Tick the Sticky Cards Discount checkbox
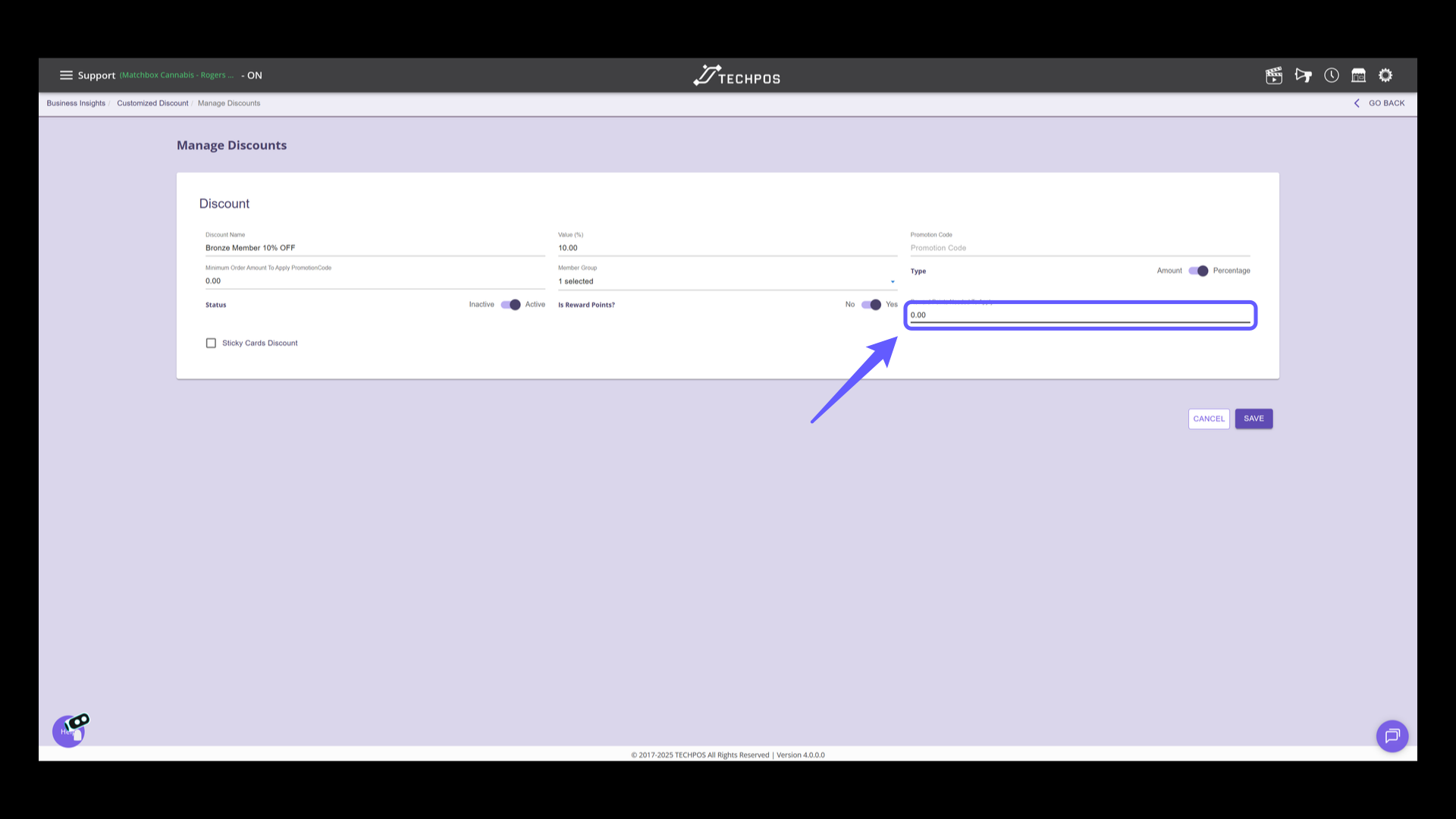 pyautogui.click(x=211, y=344)
